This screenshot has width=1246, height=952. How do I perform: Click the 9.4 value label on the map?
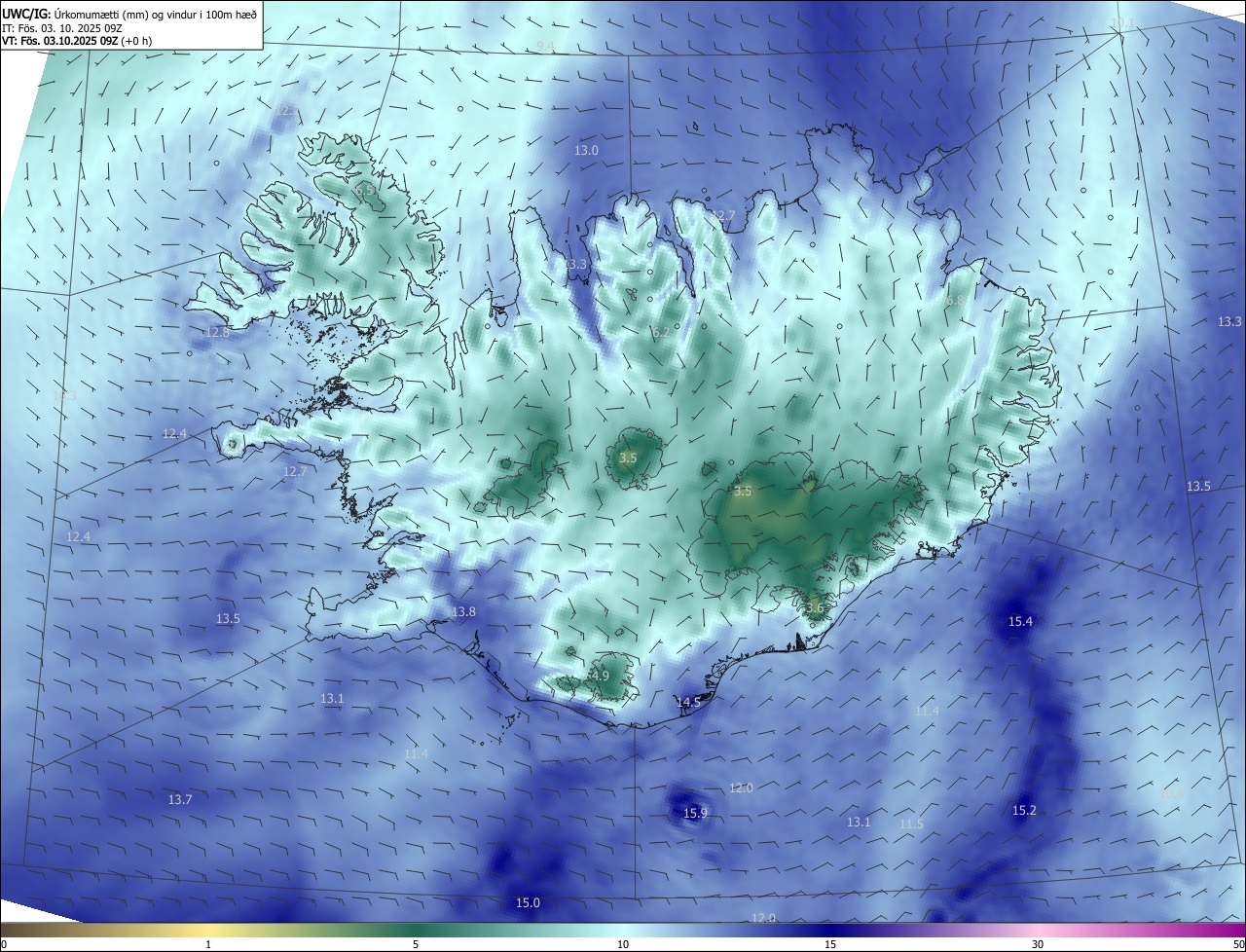[x=545, y=47]
